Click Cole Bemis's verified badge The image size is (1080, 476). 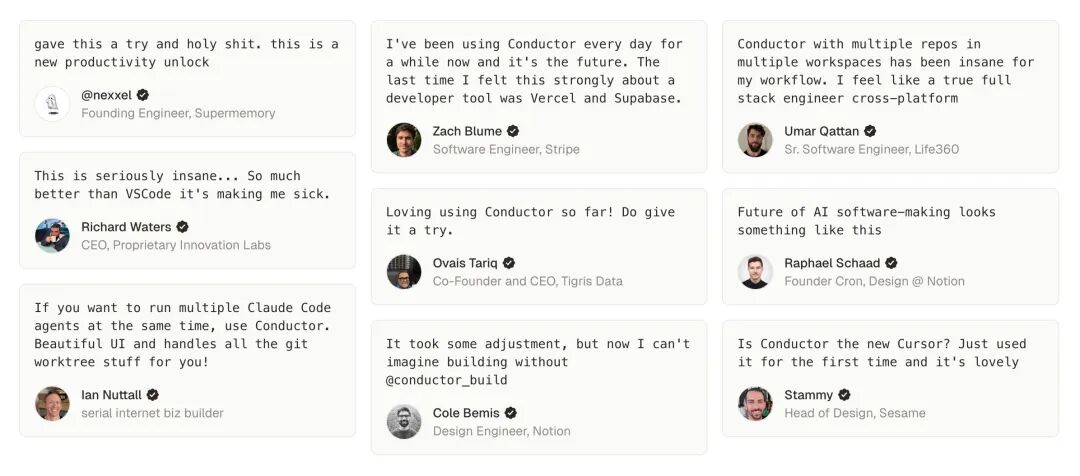(511, 413)
